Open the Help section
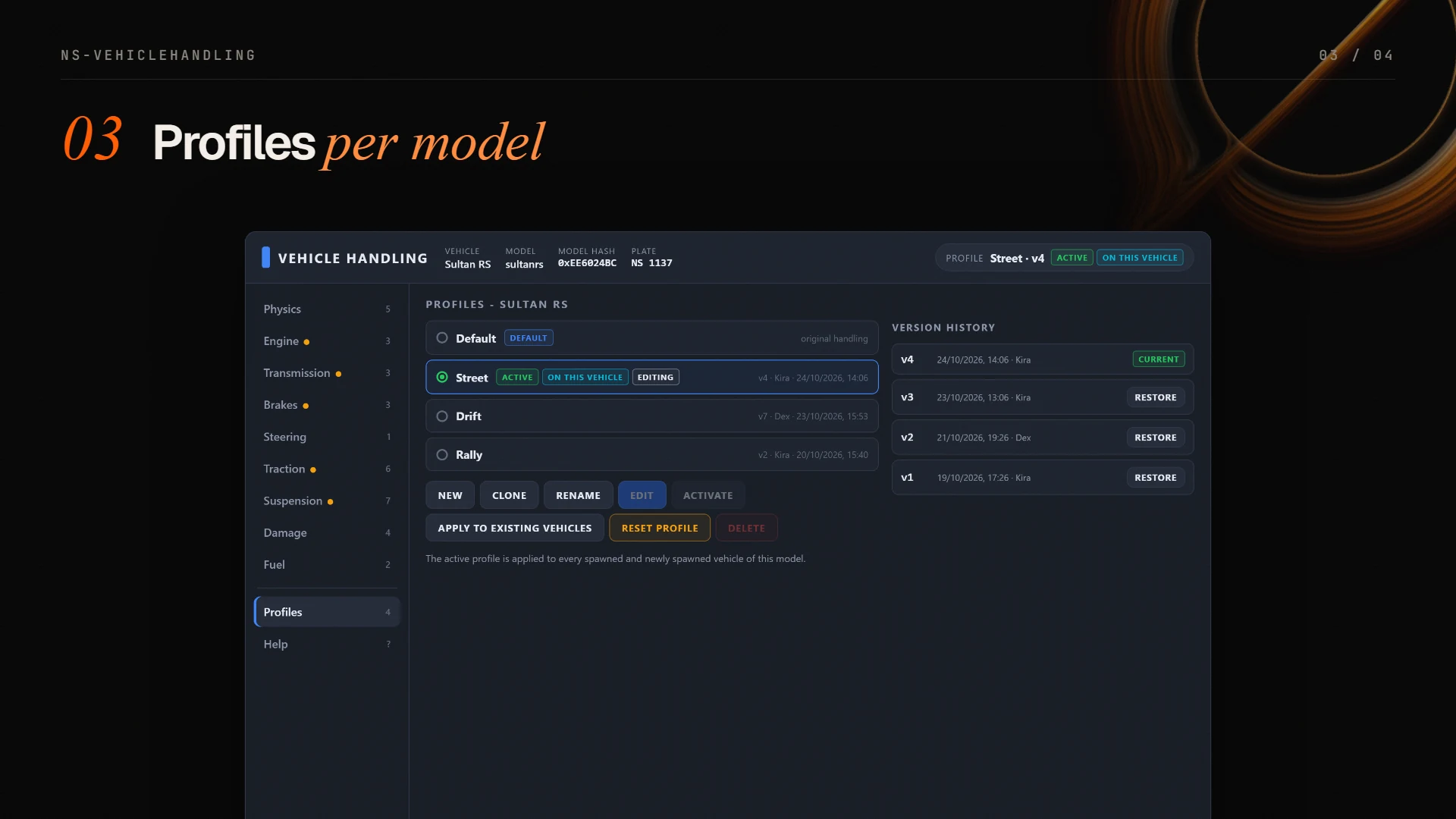The image size is (1456, 819). pos(327,644)
